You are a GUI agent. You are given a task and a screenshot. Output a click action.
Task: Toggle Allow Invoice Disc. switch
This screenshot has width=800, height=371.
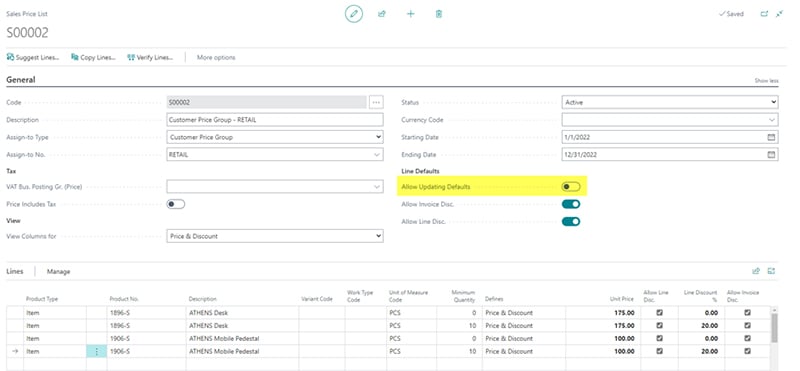(x=571, y=204)
